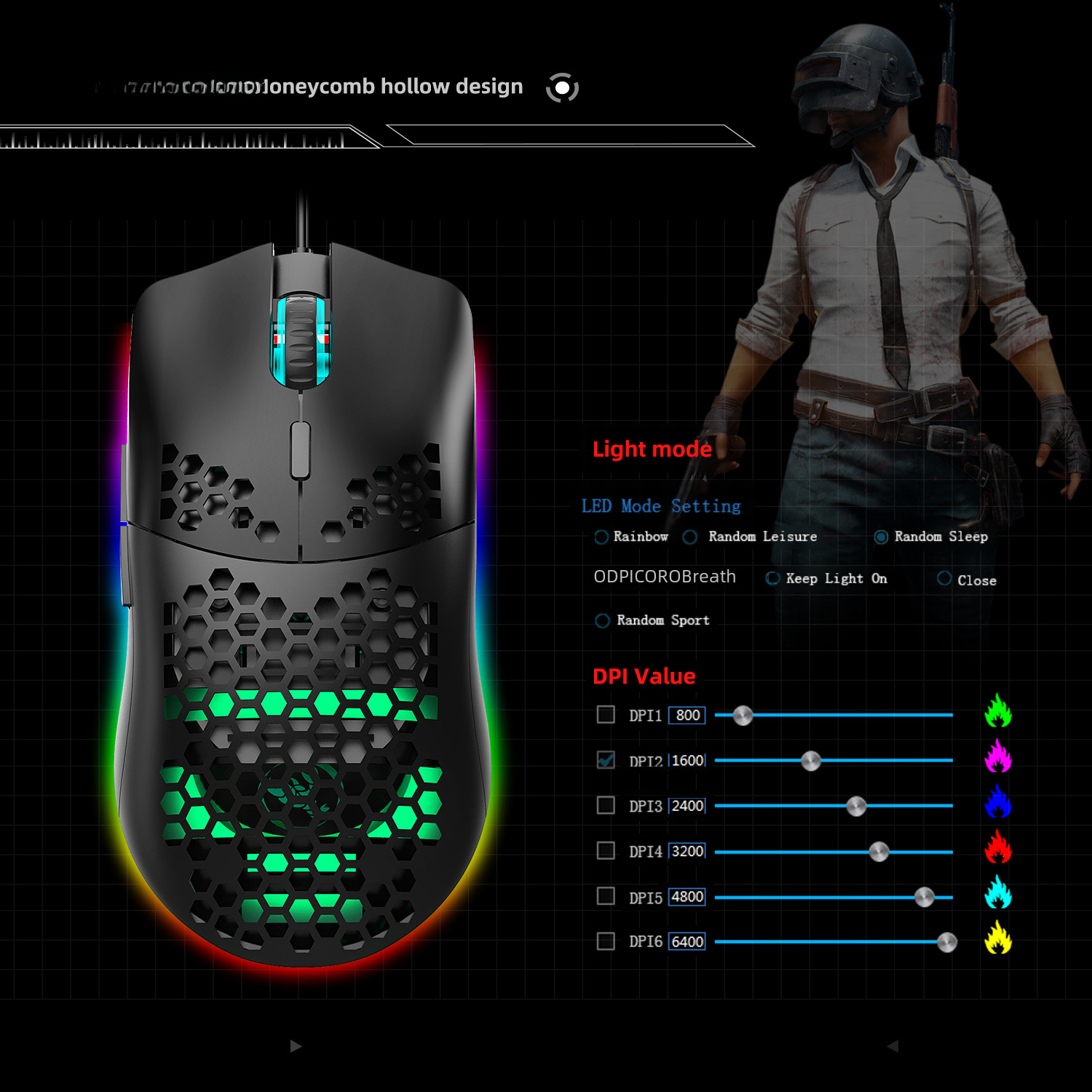Click the left-pointing arrow at the bottom

[893, 1046]
